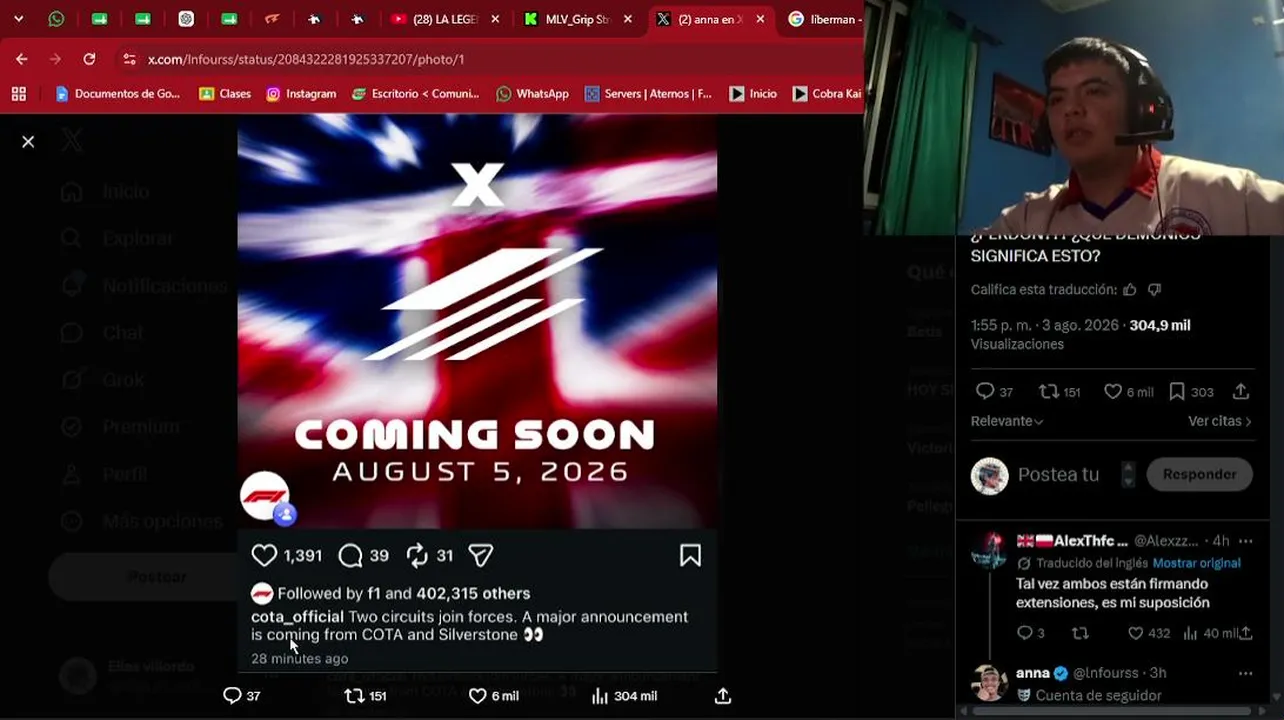Click the Coming Soon photo image

tap(477, 320)
